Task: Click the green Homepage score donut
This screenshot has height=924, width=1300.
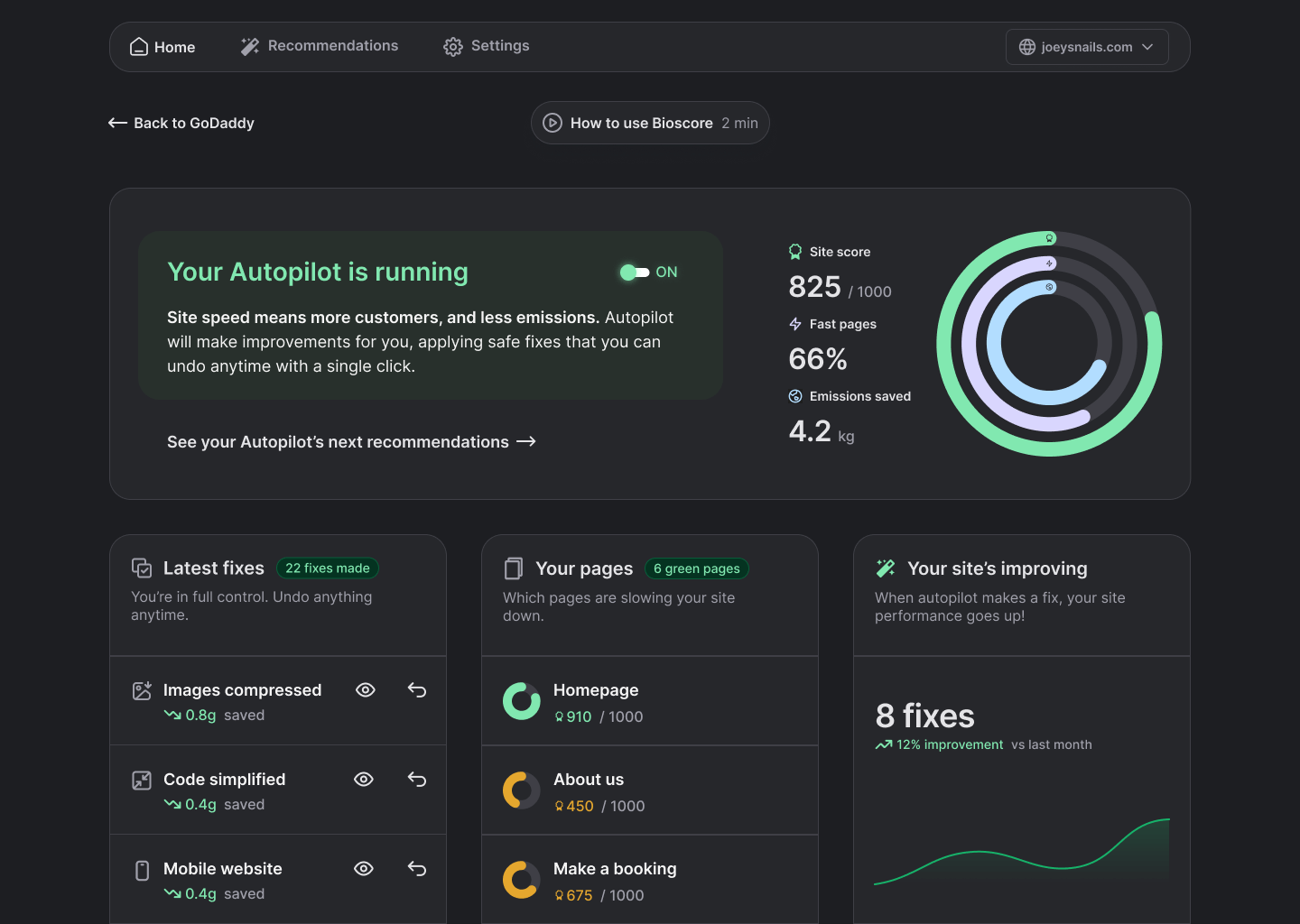Action: [522, 701]
